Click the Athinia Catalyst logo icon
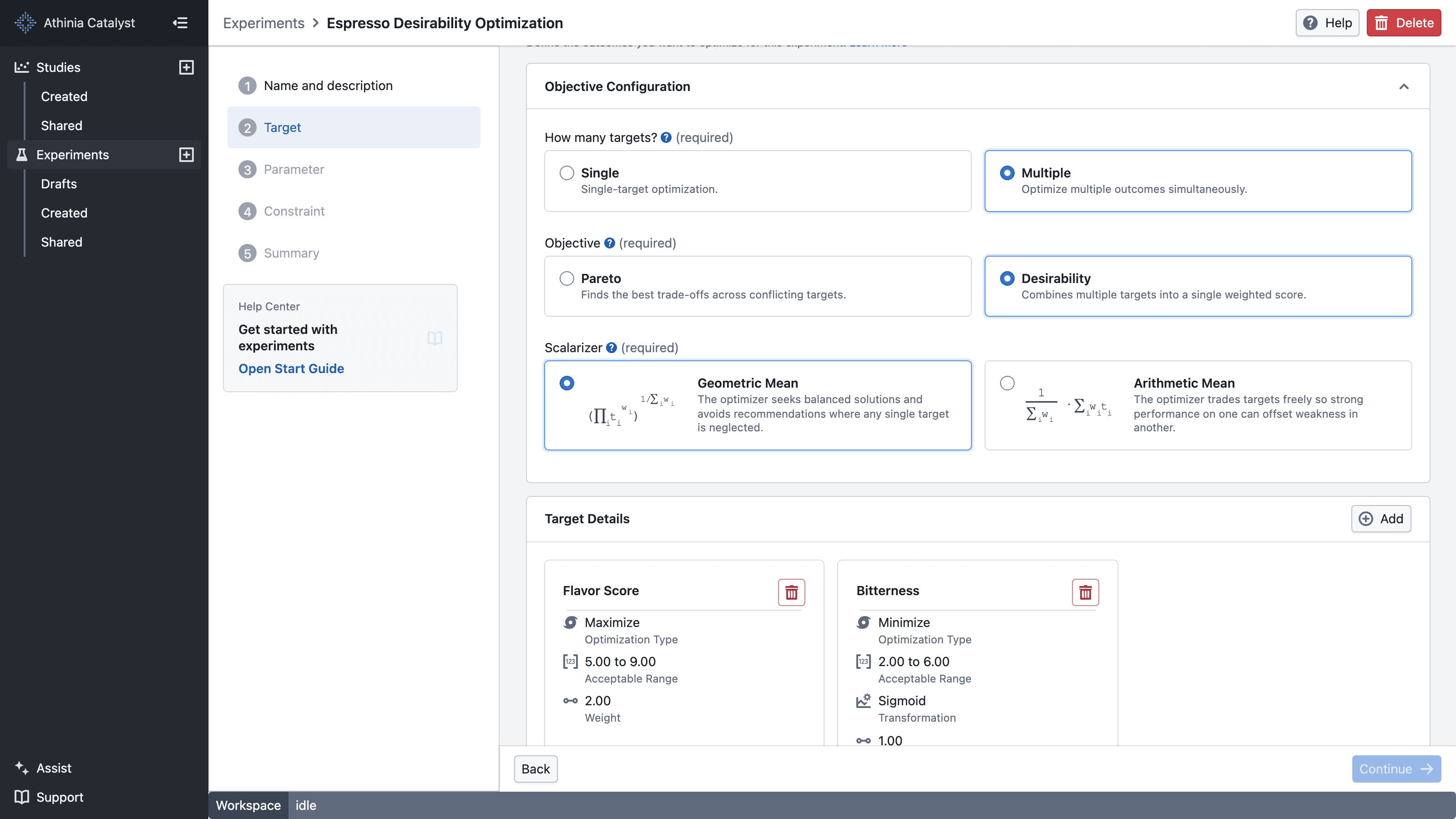 coord(25,23)
